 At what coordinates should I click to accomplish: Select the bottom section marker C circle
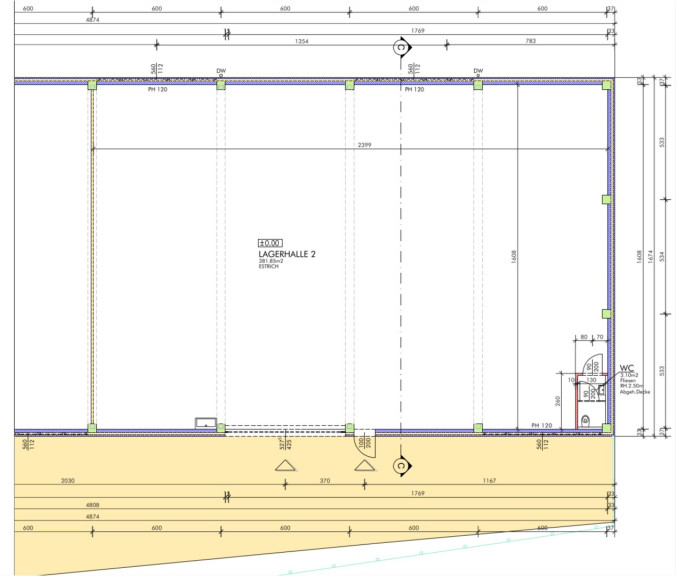coord(400,466)
